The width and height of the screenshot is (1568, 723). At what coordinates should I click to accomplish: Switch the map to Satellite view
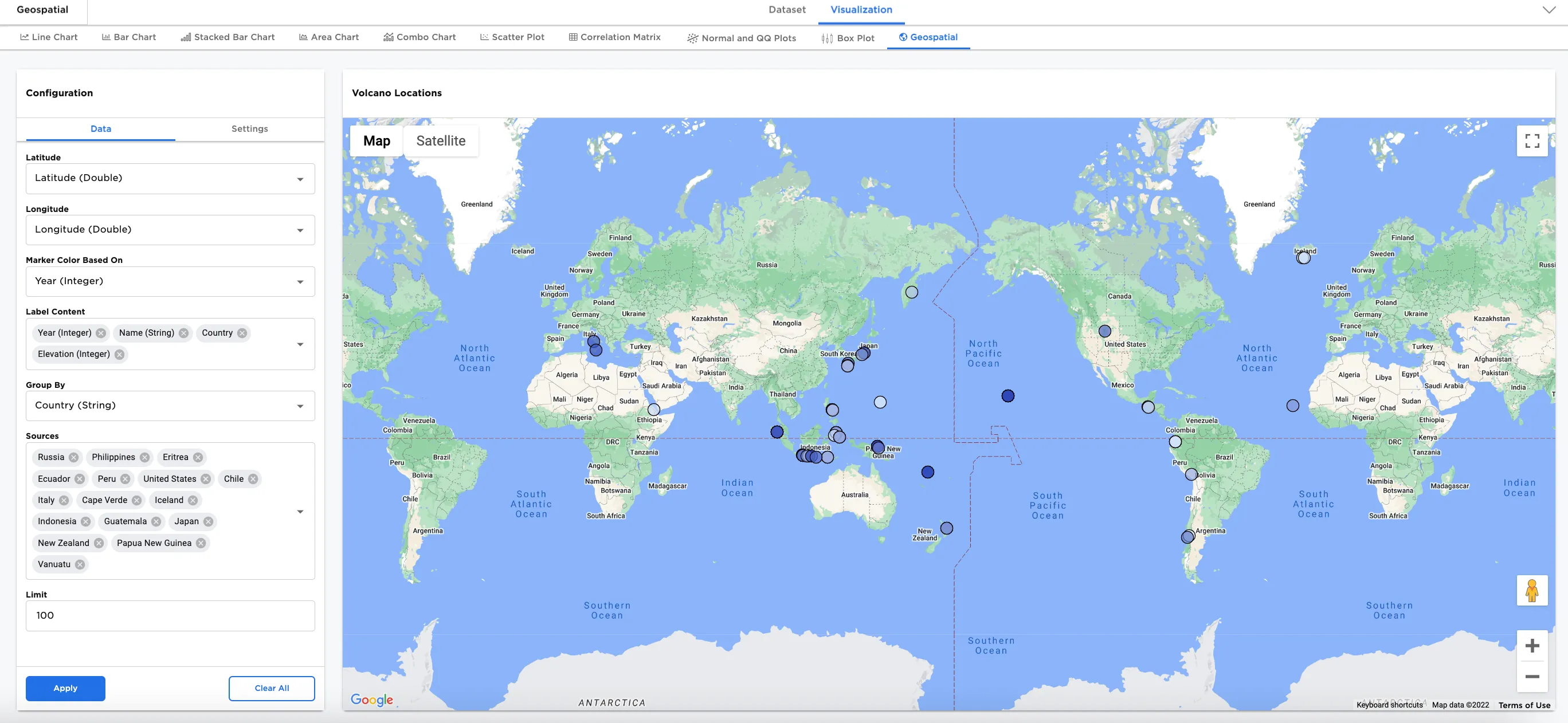click(441, 140)
